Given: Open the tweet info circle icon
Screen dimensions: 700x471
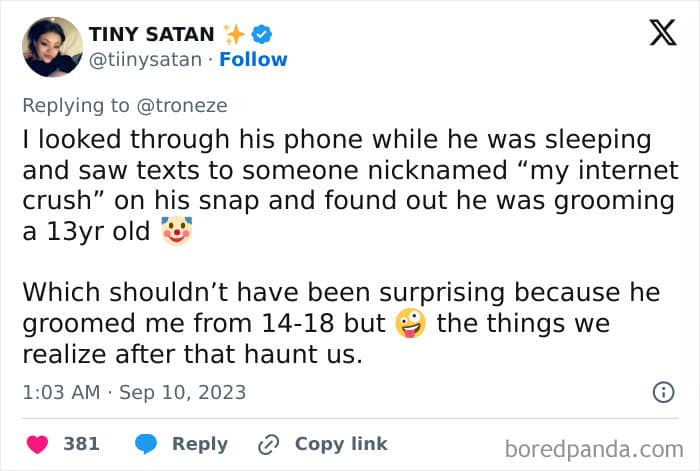Looking at the screenshot, I should click(663, 392).
